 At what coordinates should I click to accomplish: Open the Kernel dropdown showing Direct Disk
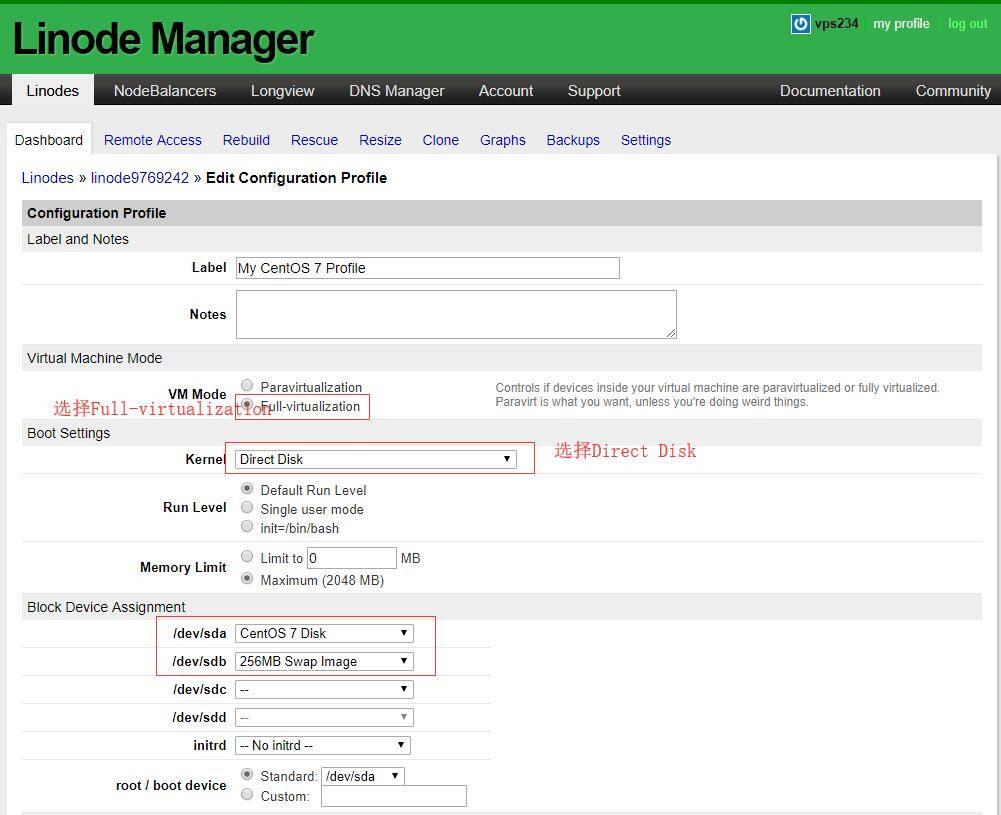pos(376,459)
